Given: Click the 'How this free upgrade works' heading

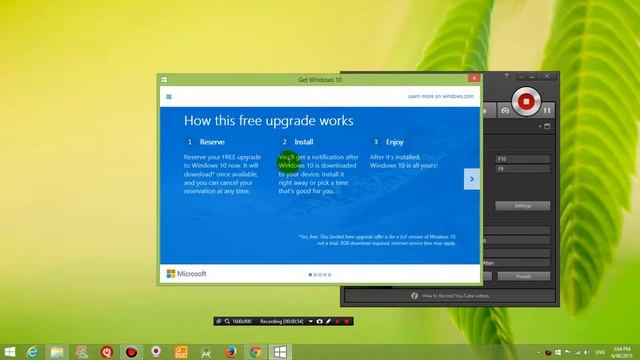Looking at the screenshot, I should (x=269, y=121).
